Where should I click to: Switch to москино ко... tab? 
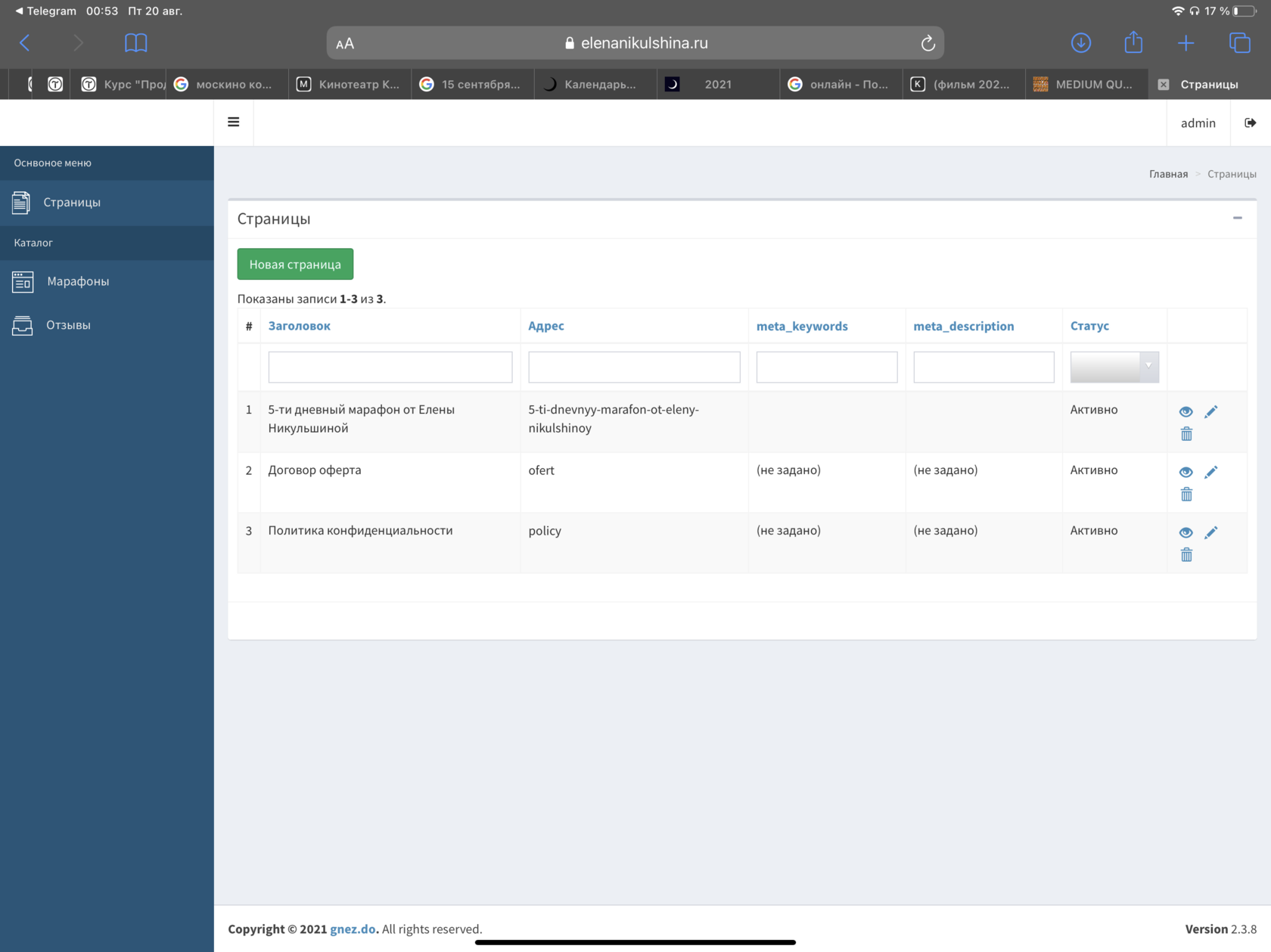coord(227,84)
